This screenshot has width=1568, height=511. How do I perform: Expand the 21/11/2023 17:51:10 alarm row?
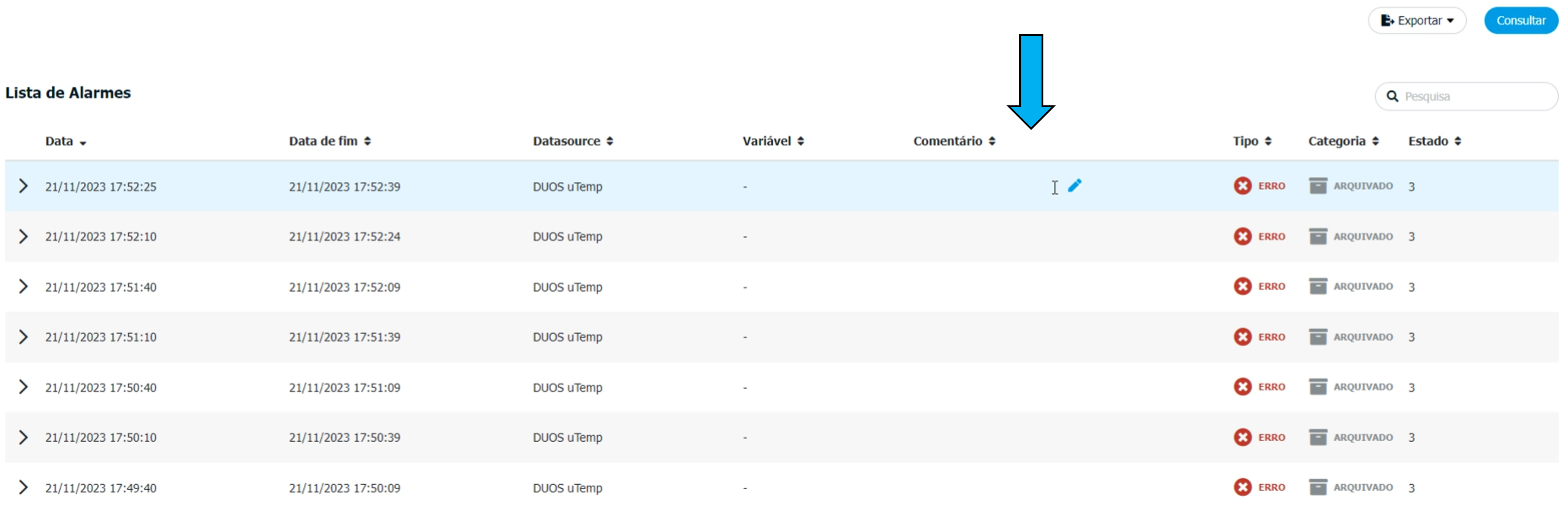click(x=23, y=337)
